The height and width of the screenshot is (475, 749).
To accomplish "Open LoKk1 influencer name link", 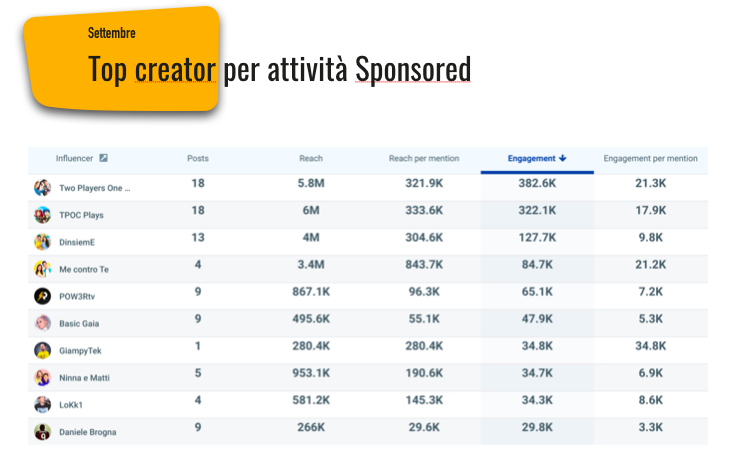I will pos(71,405).
